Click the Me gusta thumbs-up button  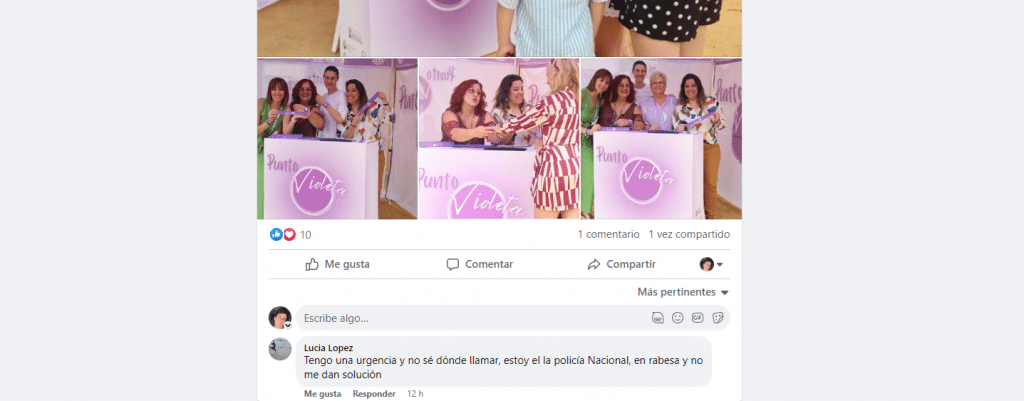tap(338, 265)
